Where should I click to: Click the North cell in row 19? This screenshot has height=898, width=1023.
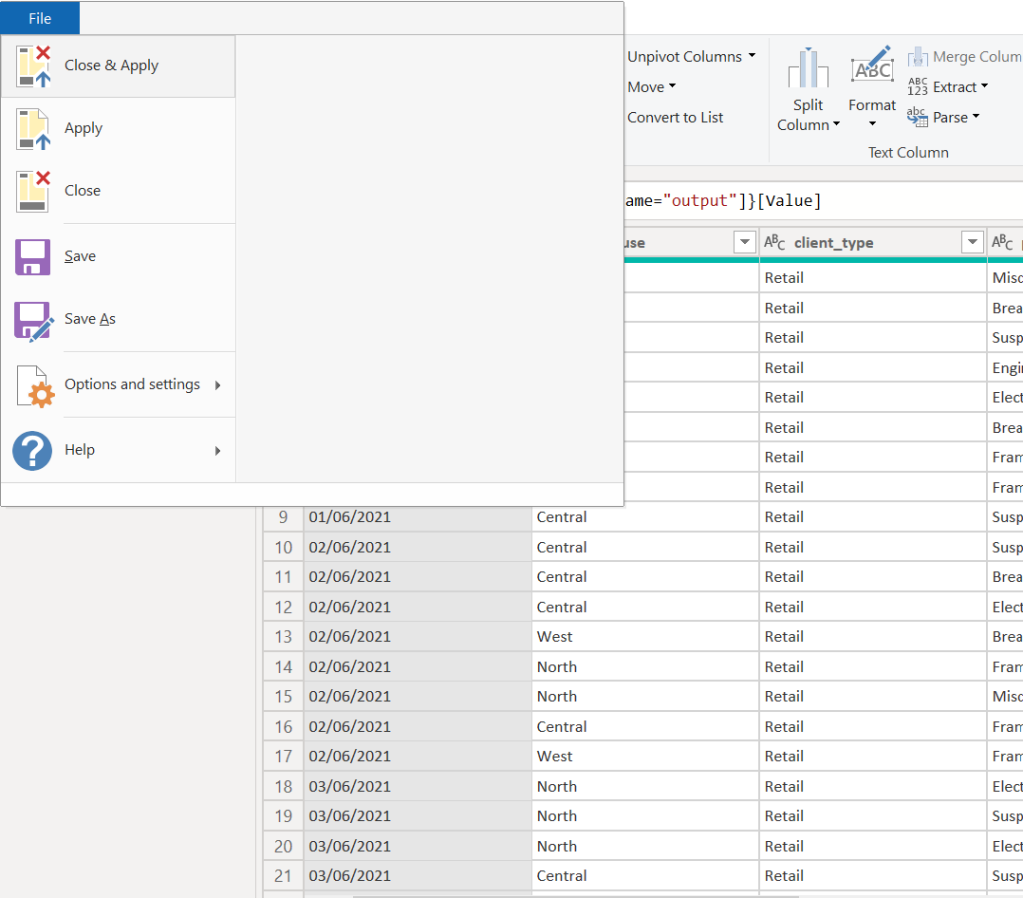(x=645, y=816)
